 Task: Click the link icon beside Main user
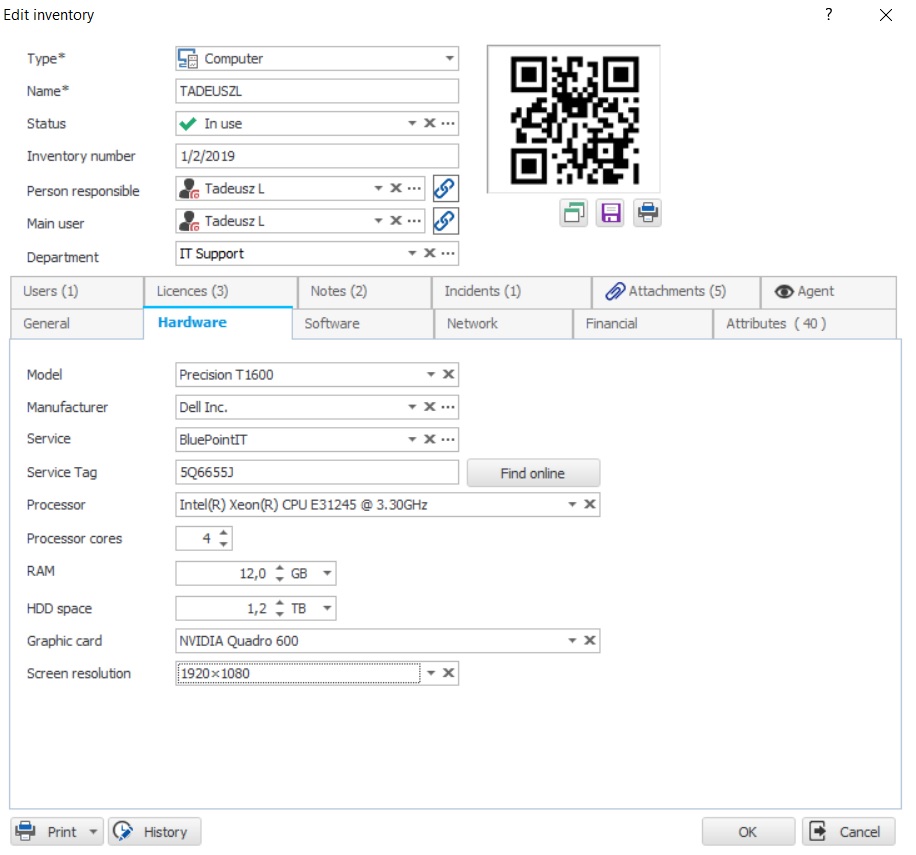tap(445, 221)
